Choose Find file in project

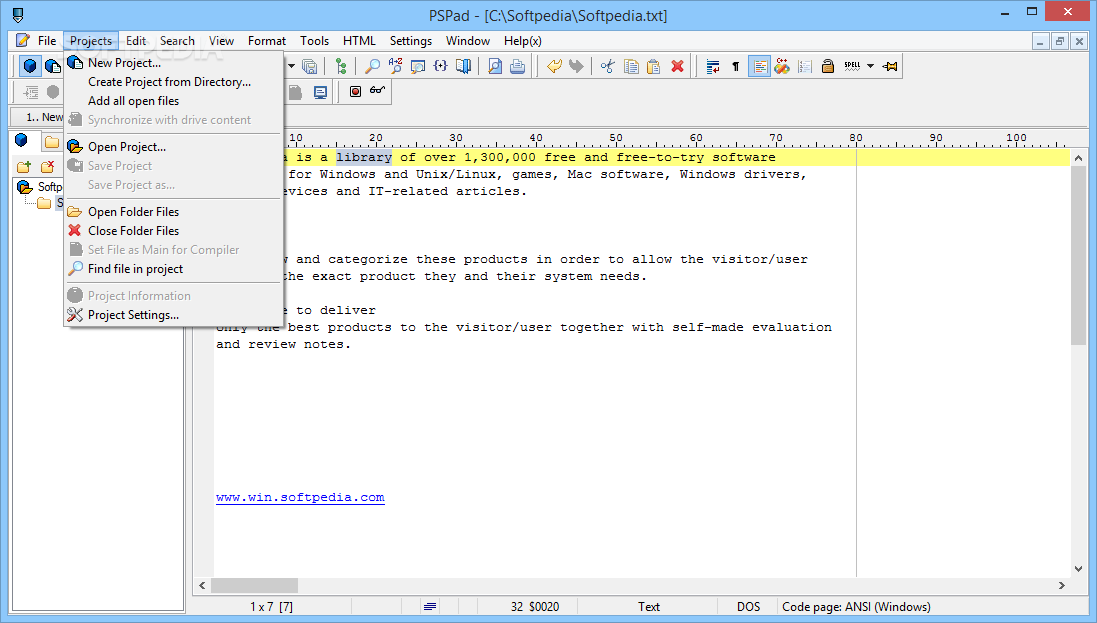[174, 269]
